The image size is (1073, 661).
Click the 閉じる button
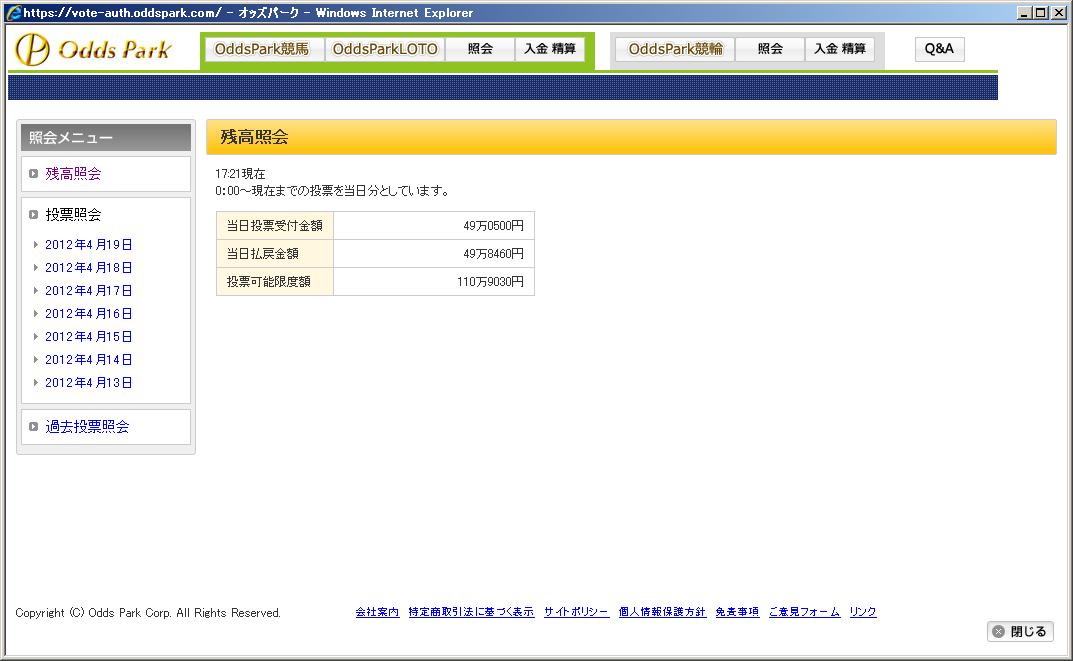(1020, 632)
